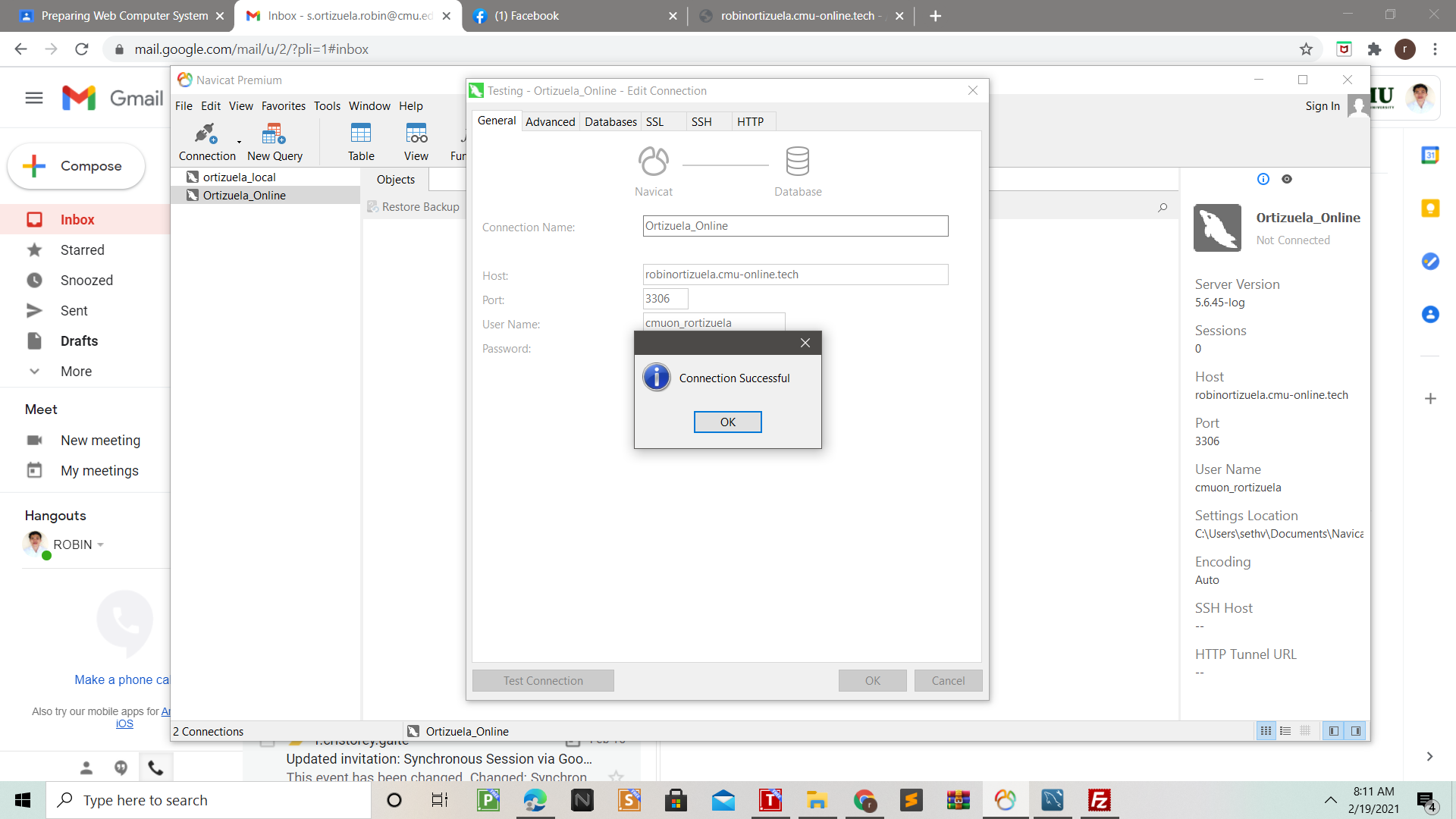Screen dimensions: 1456x819
Task: Click the Navicat search magnifier icon
Action: [1163, 207]
